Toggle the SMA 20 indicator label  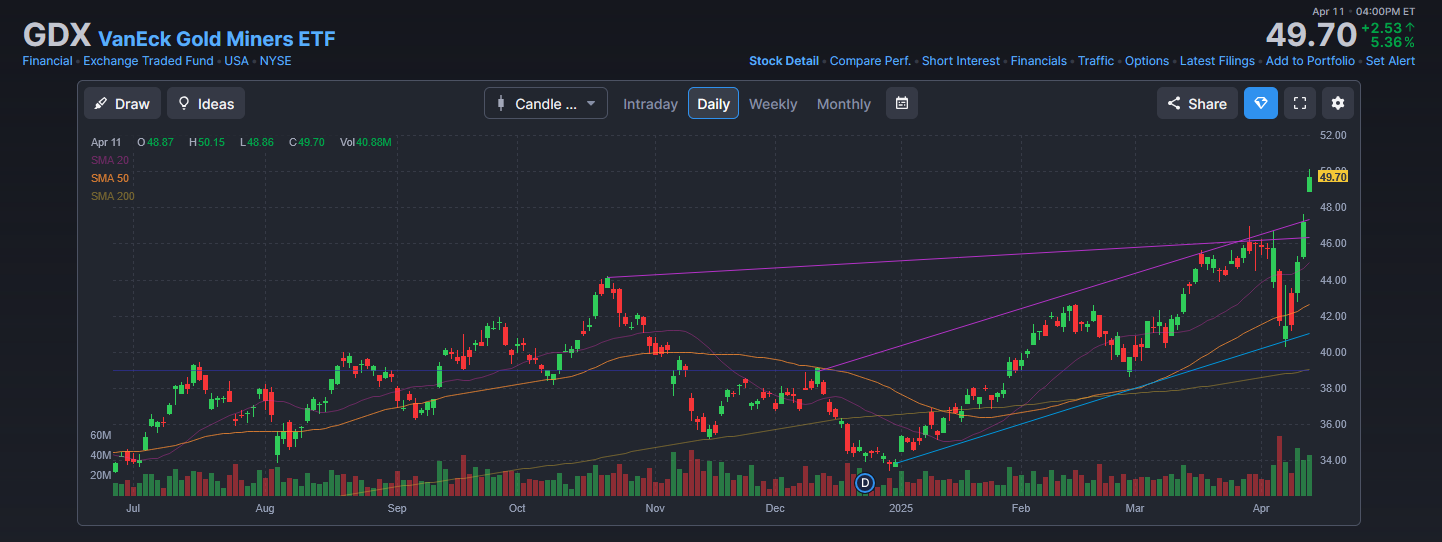click(109, 160)
